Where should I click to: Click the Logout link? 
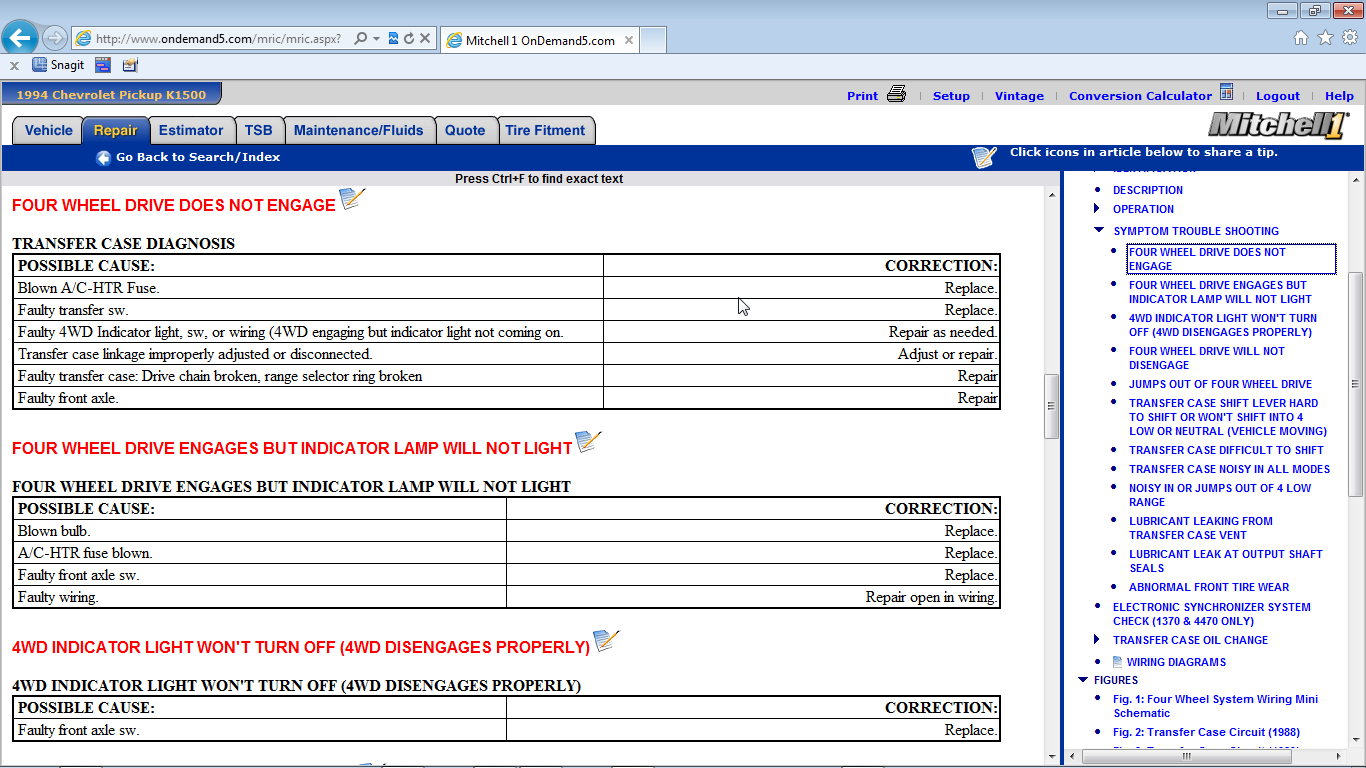click(x=1278, y=96)
